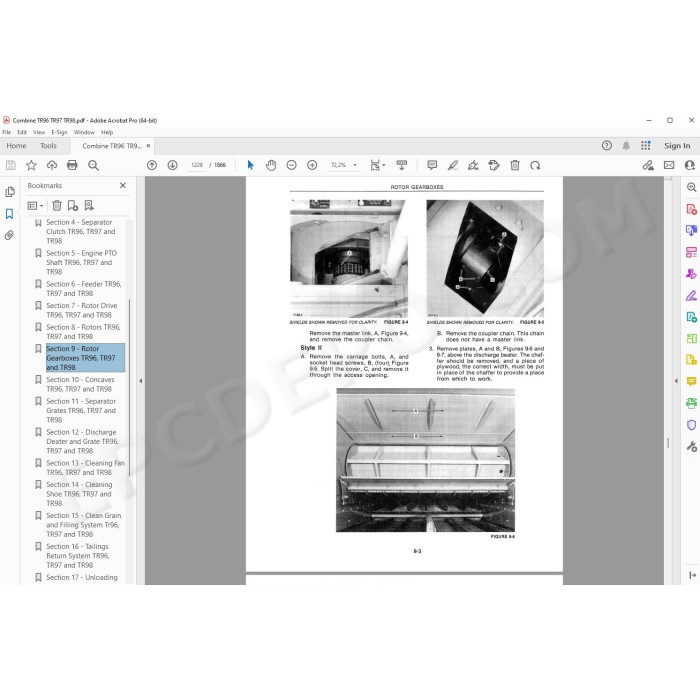Click the upload to cloud icon
Image resolution: width=700 pixels, height=700 pixels.
pyautogui.click(x=52, y=165)
